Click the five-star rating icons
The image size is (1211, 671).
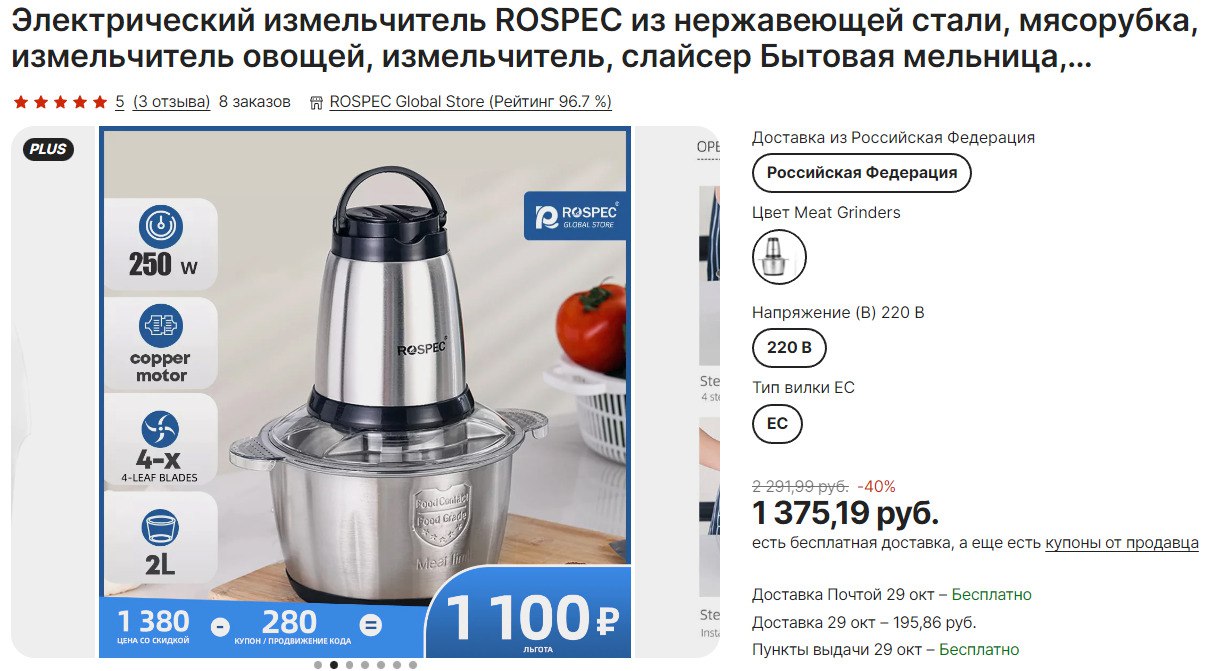pos(60,102)
